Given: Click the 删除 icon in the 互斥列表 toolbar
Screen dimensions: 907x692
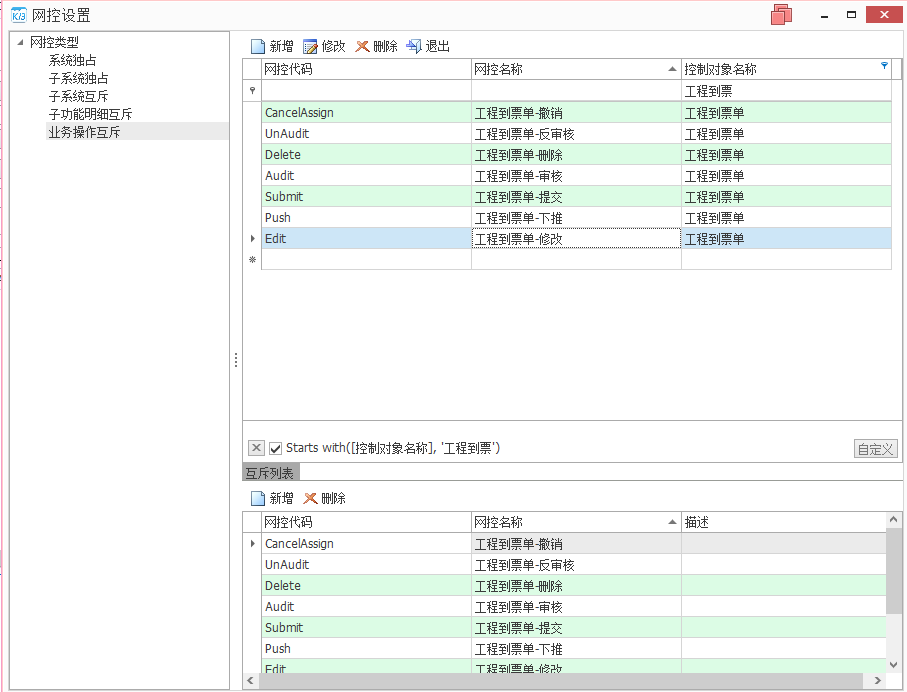Looking at the screenshot, I should pos(311,498).
